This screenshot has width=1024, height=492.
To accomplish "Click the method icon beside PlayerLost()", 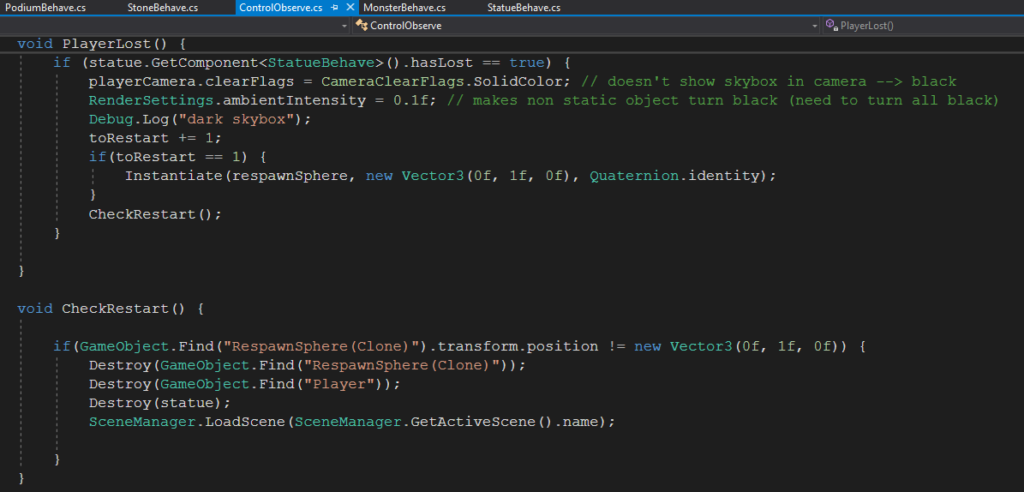I will point(831,25).
